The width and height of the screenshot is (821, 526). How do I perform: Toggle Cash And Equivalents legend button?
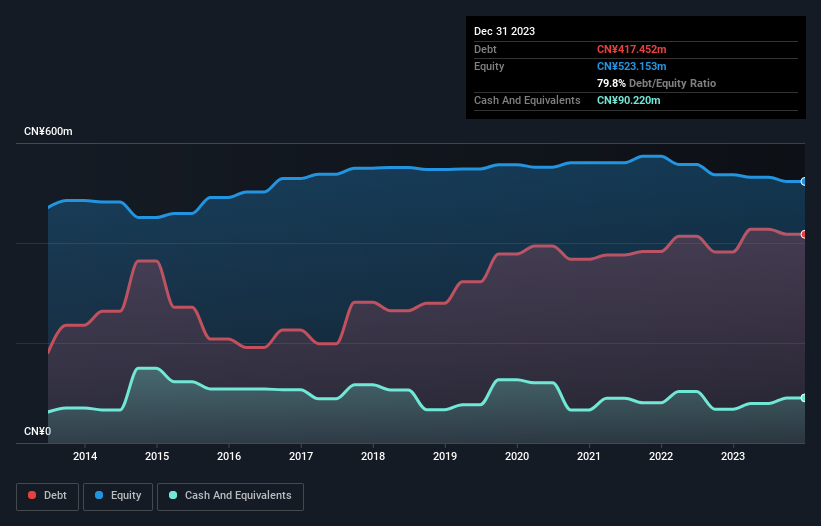(x=230, y=496)
